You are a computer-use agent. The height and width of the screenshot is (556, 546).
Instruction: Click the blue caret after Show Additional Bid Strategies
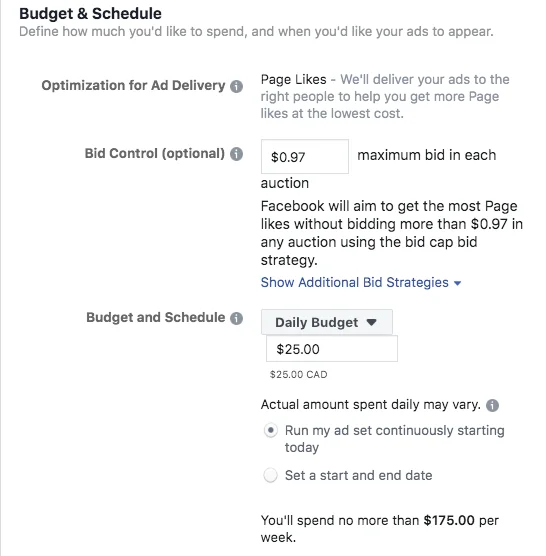[457, 283]
